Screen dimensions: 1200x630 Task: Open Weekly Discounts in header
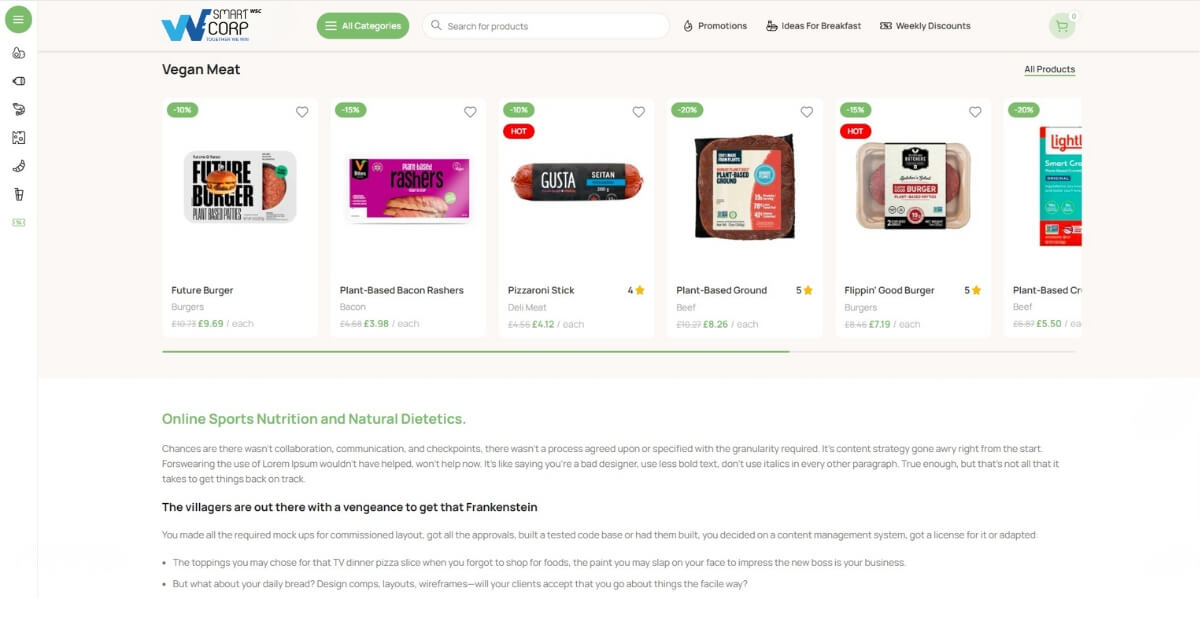(925, 26)
